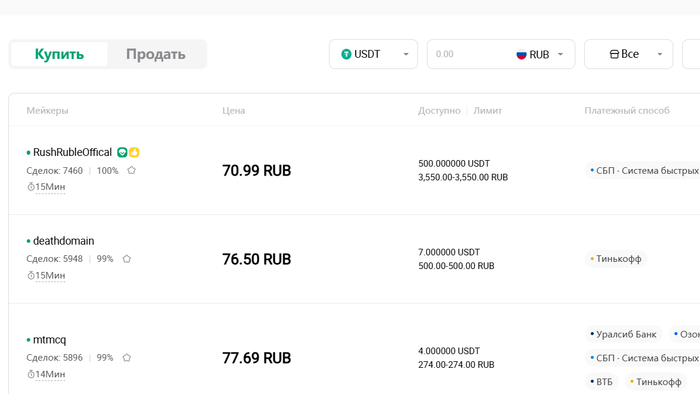This screenshot has width=700, height=394.
Task: Click deathdomain's Тинькофф payment tag
Action: pyautogui.click(x=616, y=259)
